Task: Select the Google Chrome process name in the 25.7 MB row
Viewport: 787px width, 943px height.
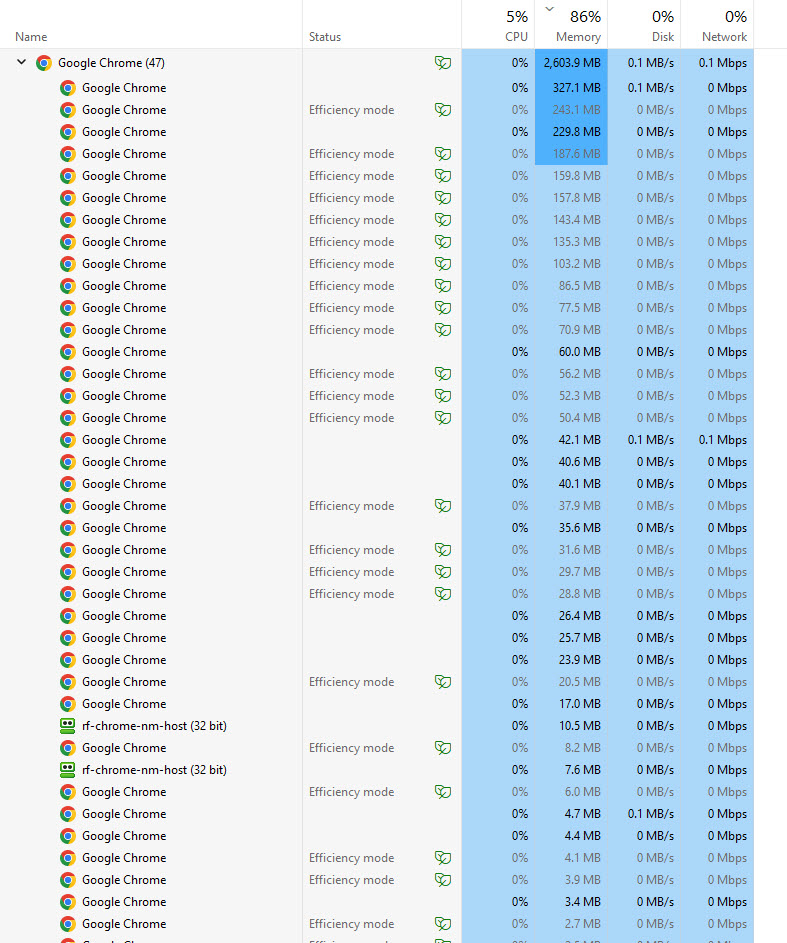Action: tap(124, 637)
